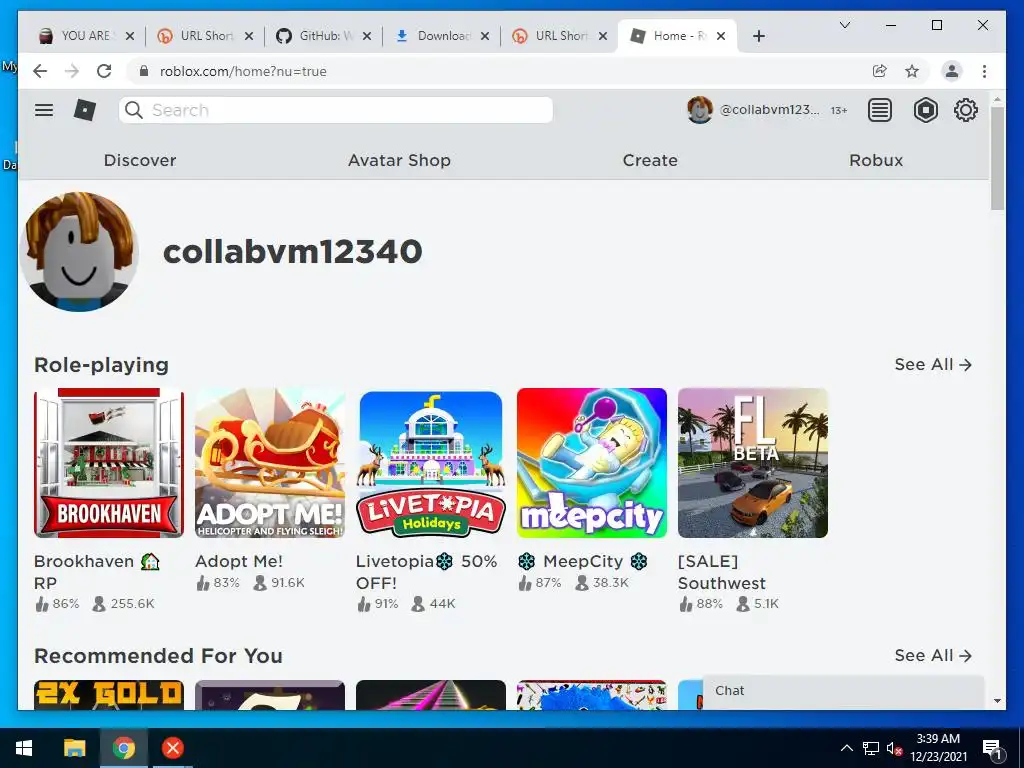
Task: Open the Brookhaven RP game thumbnail
Action: click(x=109, y=463)
